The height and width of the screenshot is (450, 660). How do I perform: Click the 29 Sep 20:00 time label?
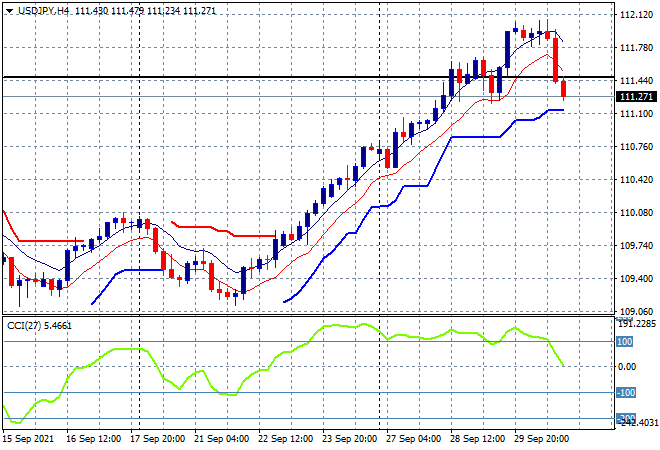click(x=541, y=439)
